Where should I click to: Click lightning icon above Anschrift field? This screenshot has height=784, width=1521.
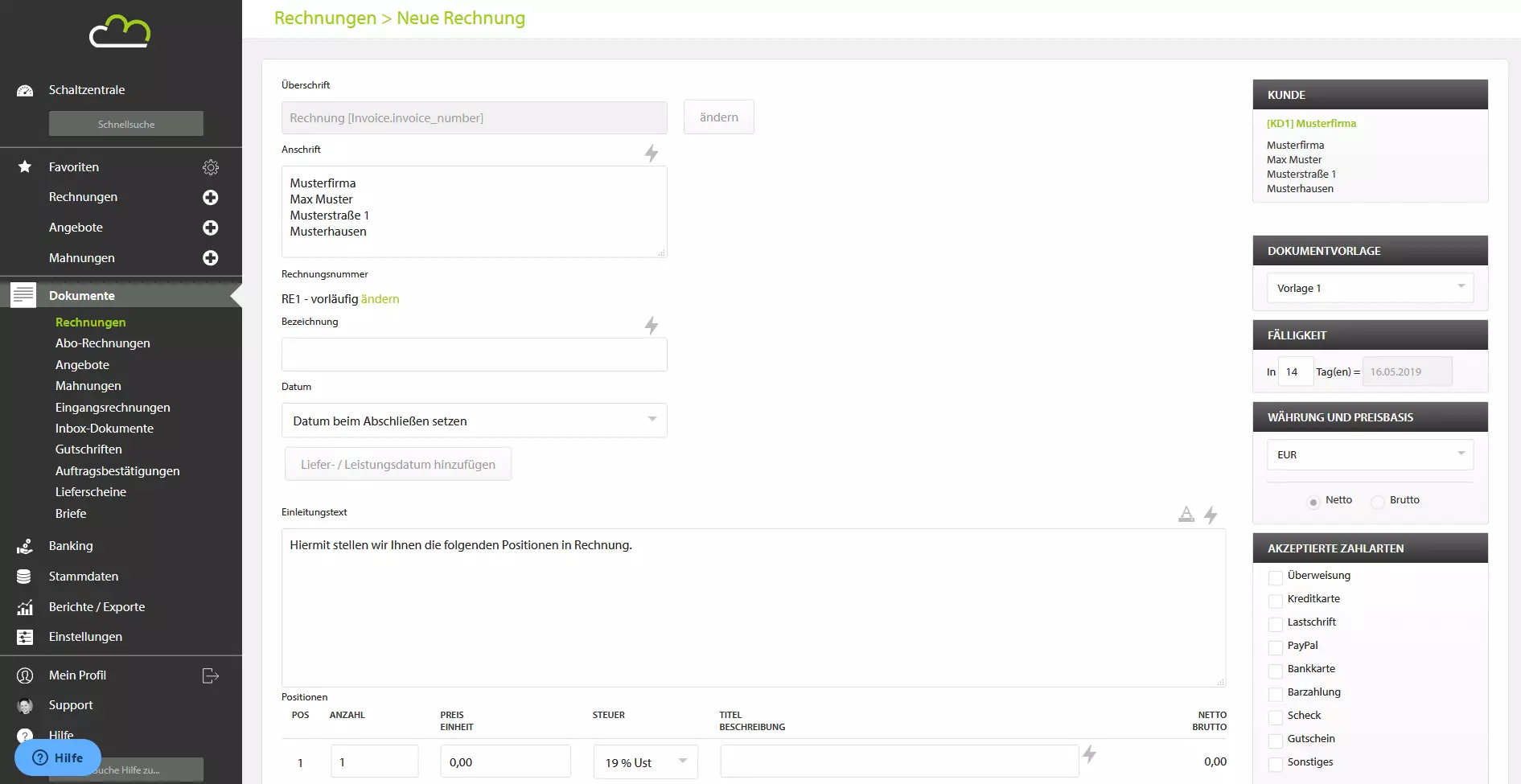(x=652, y=153)
